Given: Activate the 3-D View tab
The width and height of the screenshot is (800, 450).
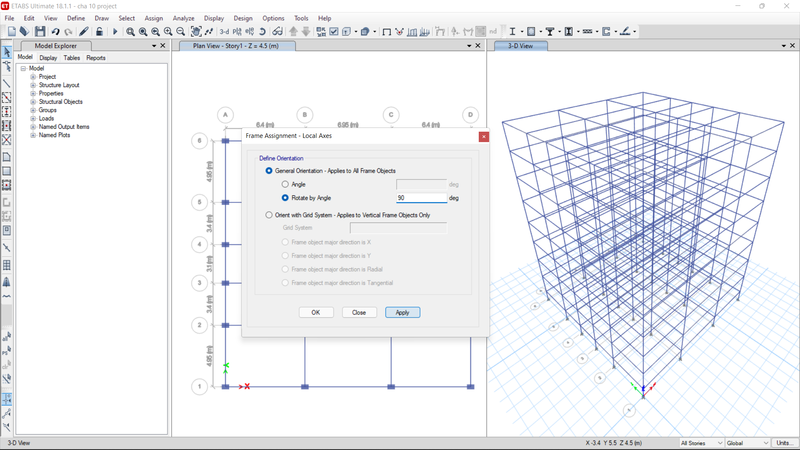Looking at the screenshot, I should tap(520, 46).
